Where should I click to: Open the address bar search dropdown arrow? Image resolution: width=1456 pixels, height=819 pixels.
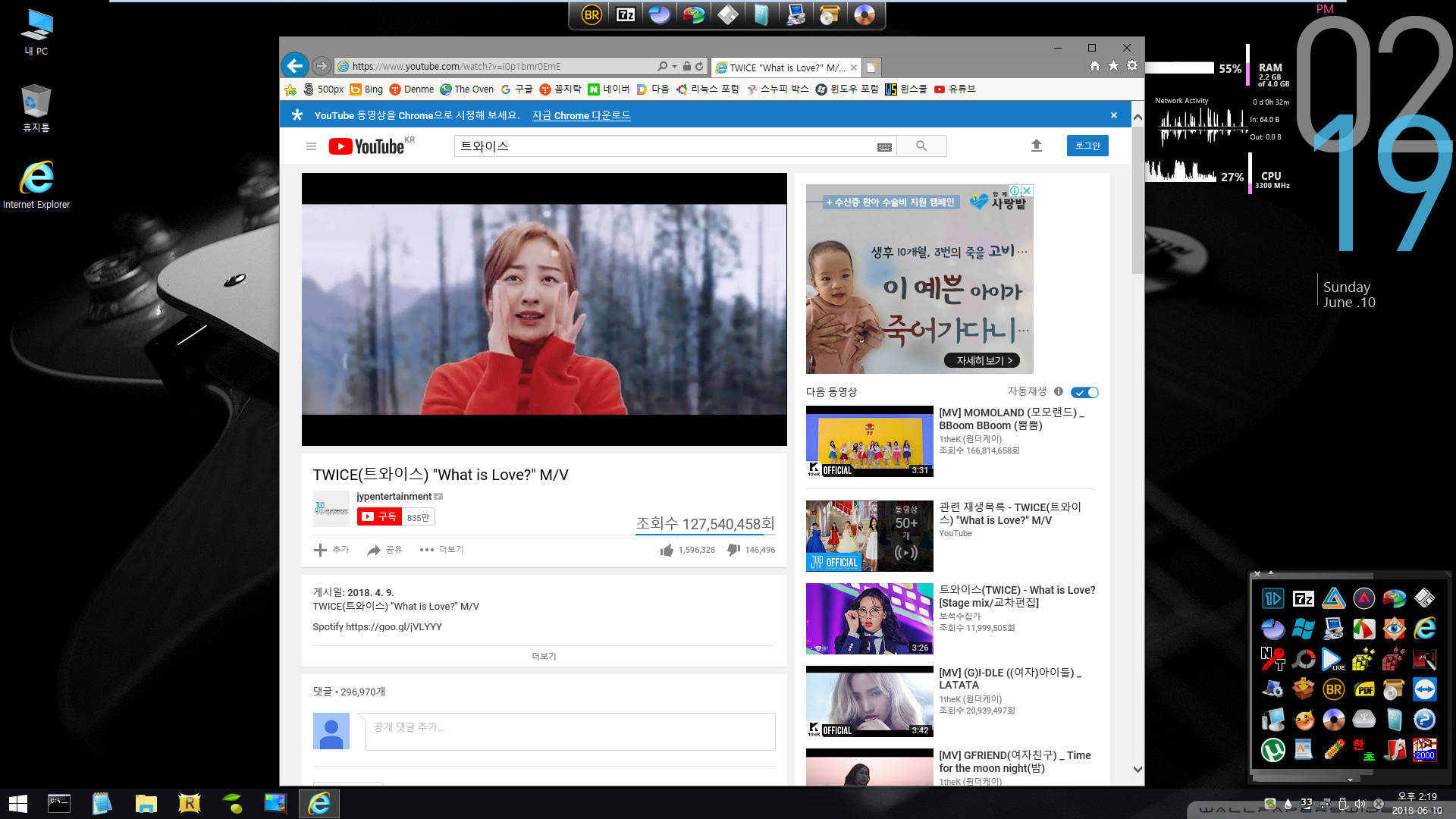pos(674,67)
